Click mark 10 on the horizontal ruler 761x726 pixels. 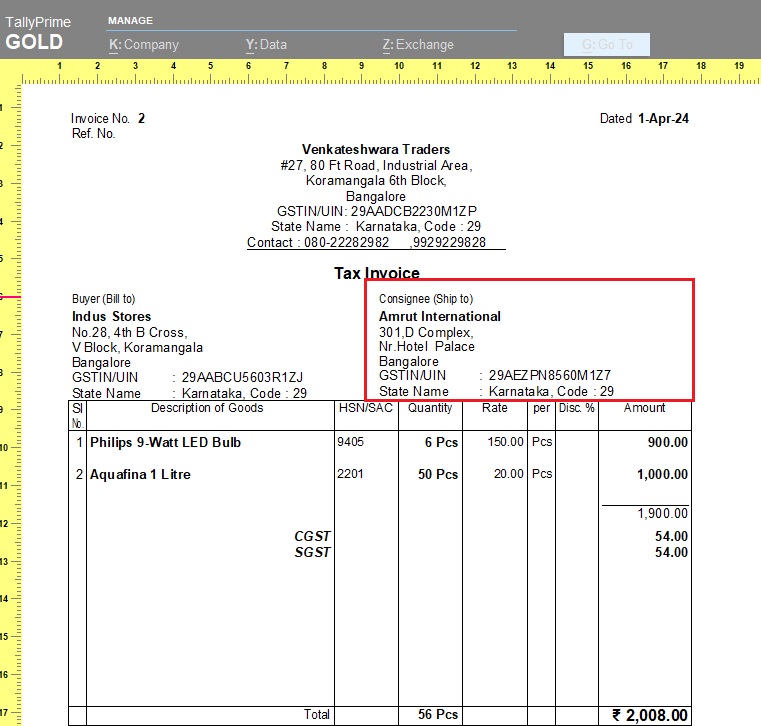399,67
